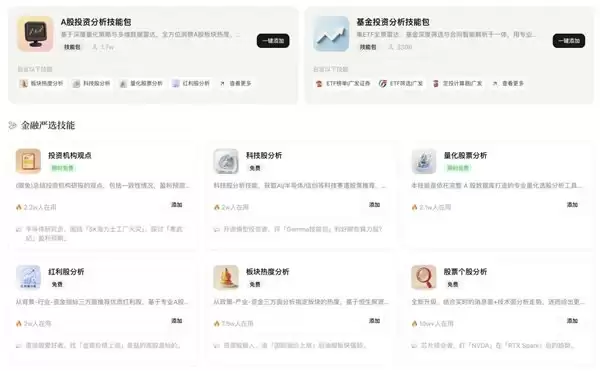The width and height of the screenshot is (600, 371).
Task: Open the 量化股票分析 chip in A股 pack
Action: tap(141, 83)
